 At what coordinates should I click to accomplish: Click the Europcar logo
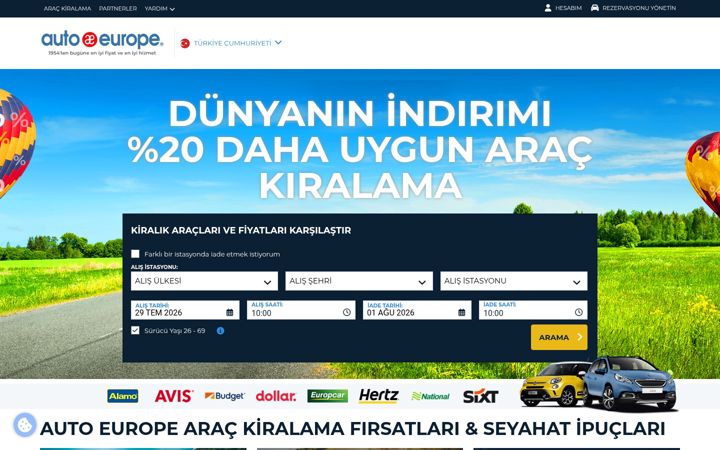pyautogui.click(x=327, y=396)
